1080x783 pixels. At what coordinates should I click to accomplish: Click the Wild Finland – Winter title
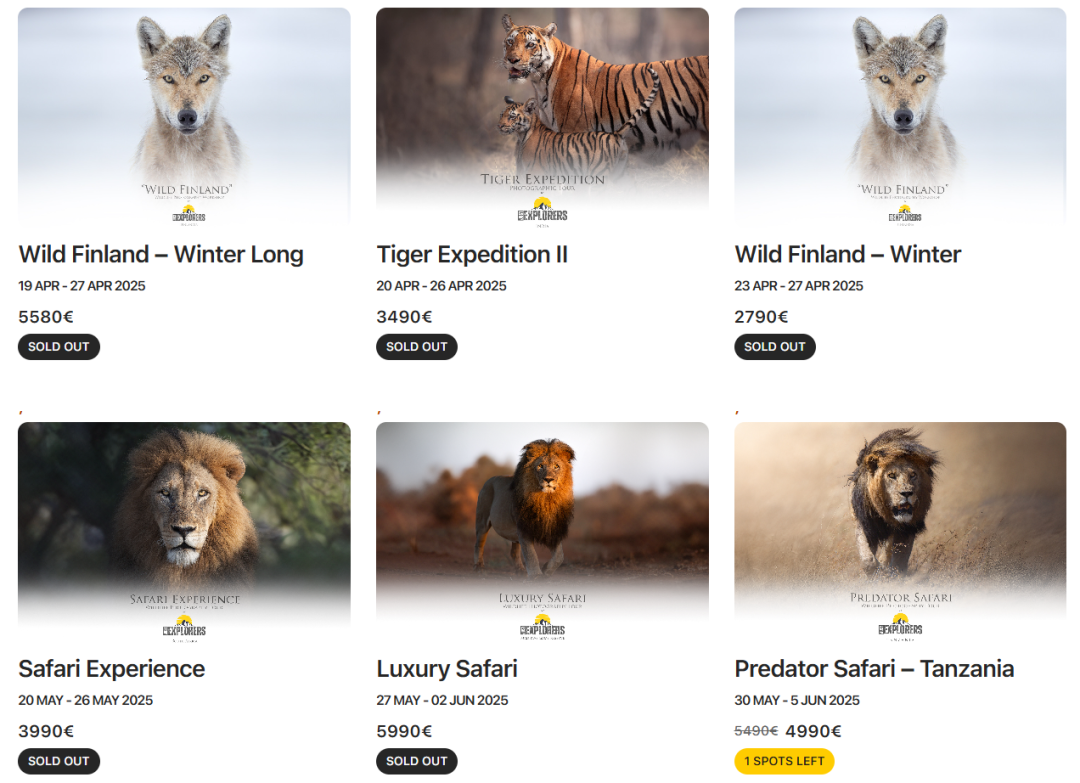point(847,255)
